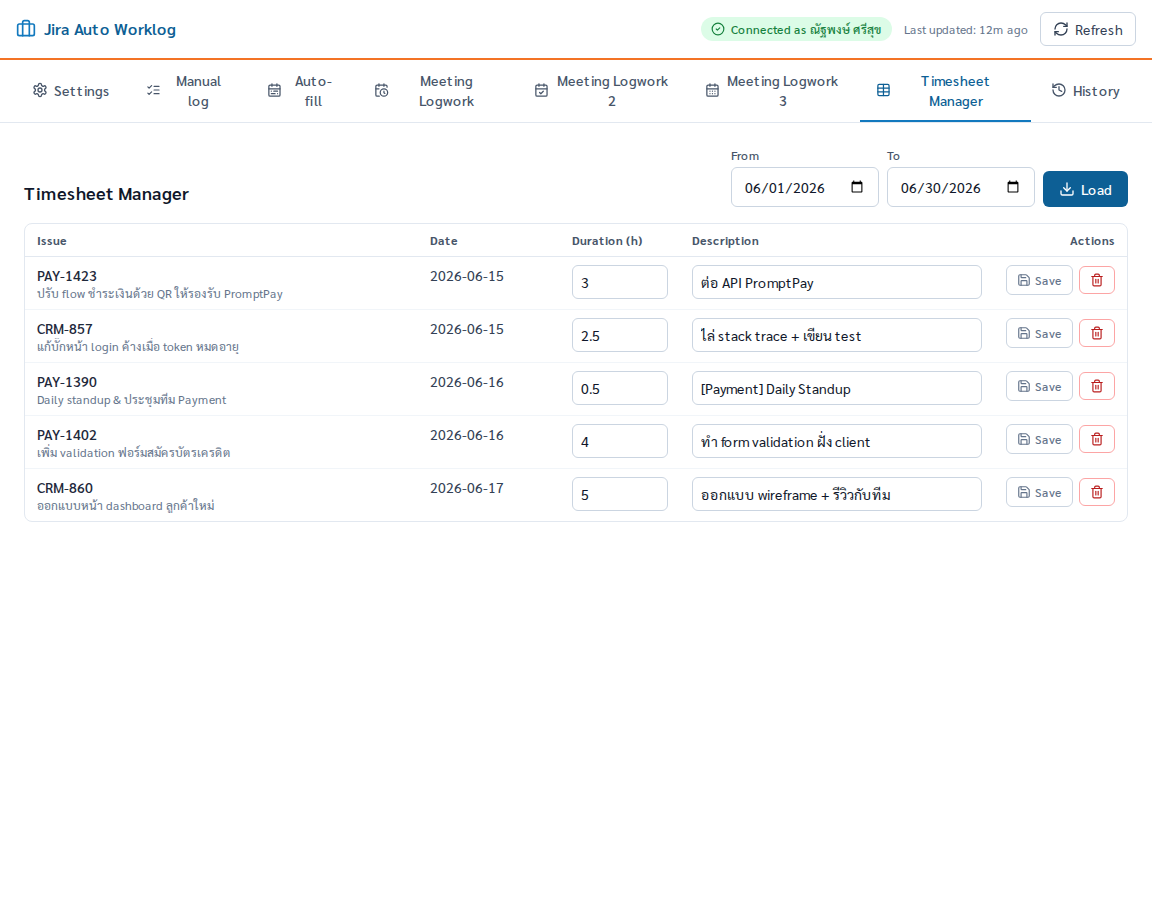Click the Meeting Logwork 3 calendar icon
1152x900 pixels.
pyautogui.click(x=712, y=90)
